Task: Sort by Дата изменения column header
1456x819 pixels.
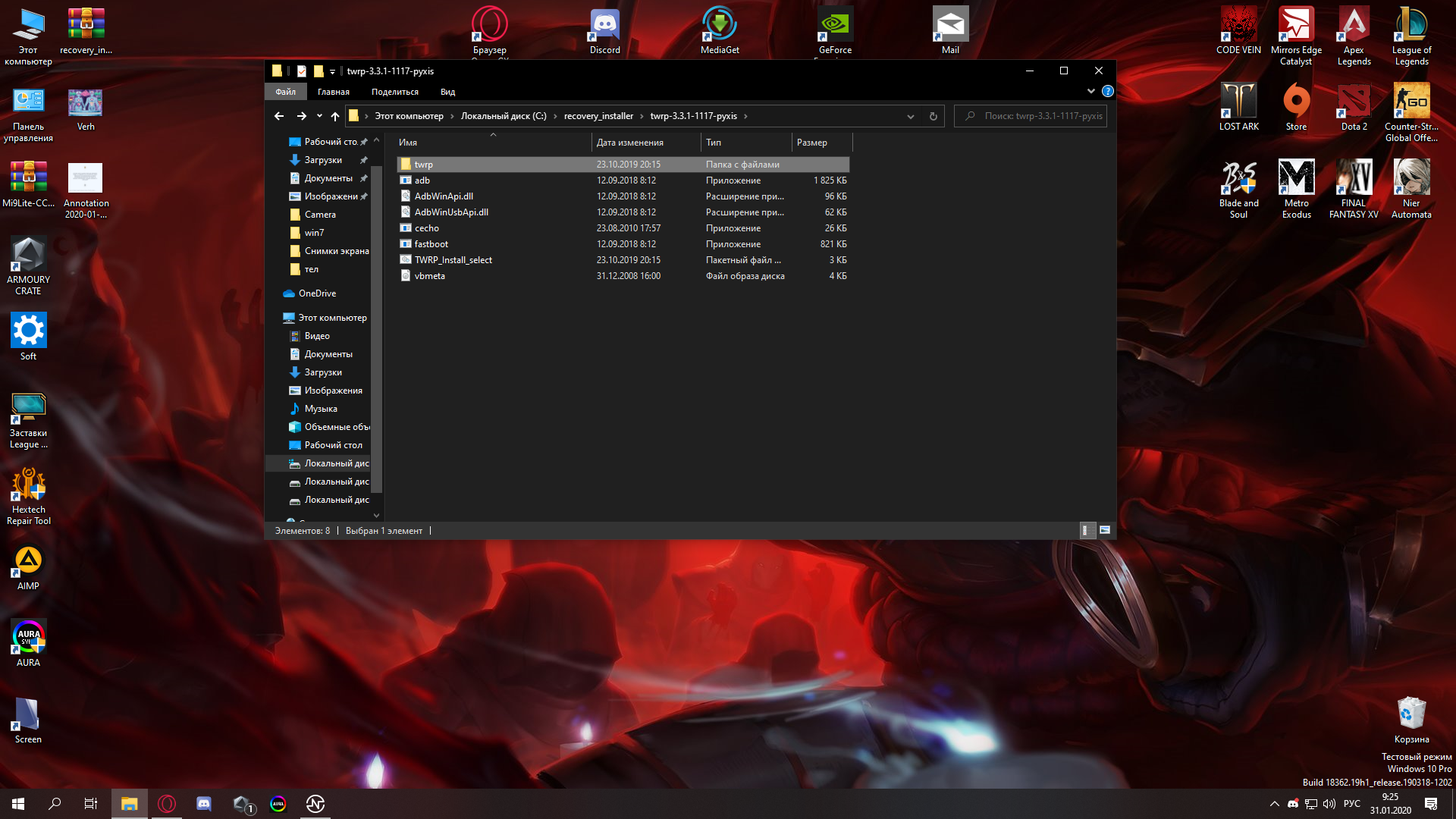Action: coord(646,143)
